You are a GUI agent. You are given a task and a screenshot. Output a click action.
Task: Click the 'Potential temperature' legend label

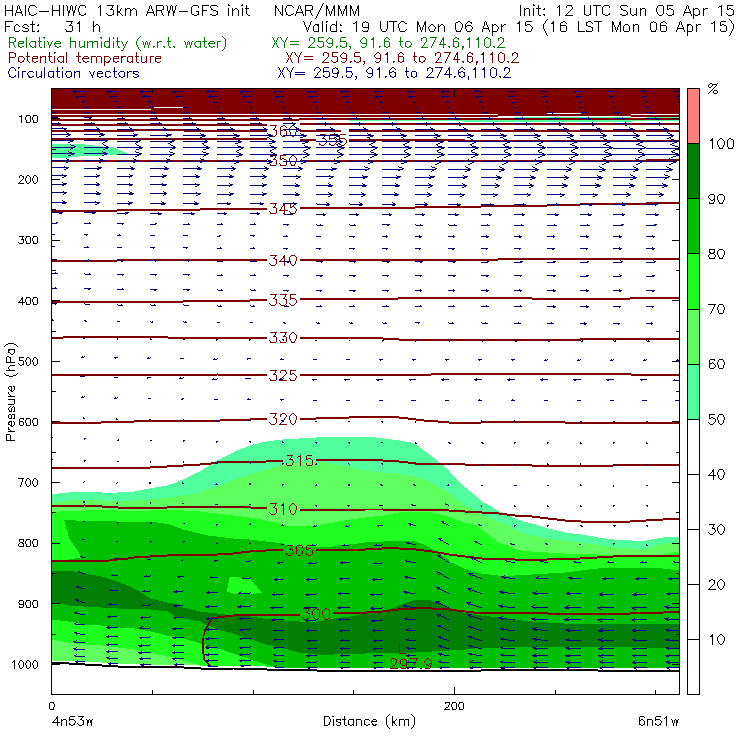coord(84,58)
